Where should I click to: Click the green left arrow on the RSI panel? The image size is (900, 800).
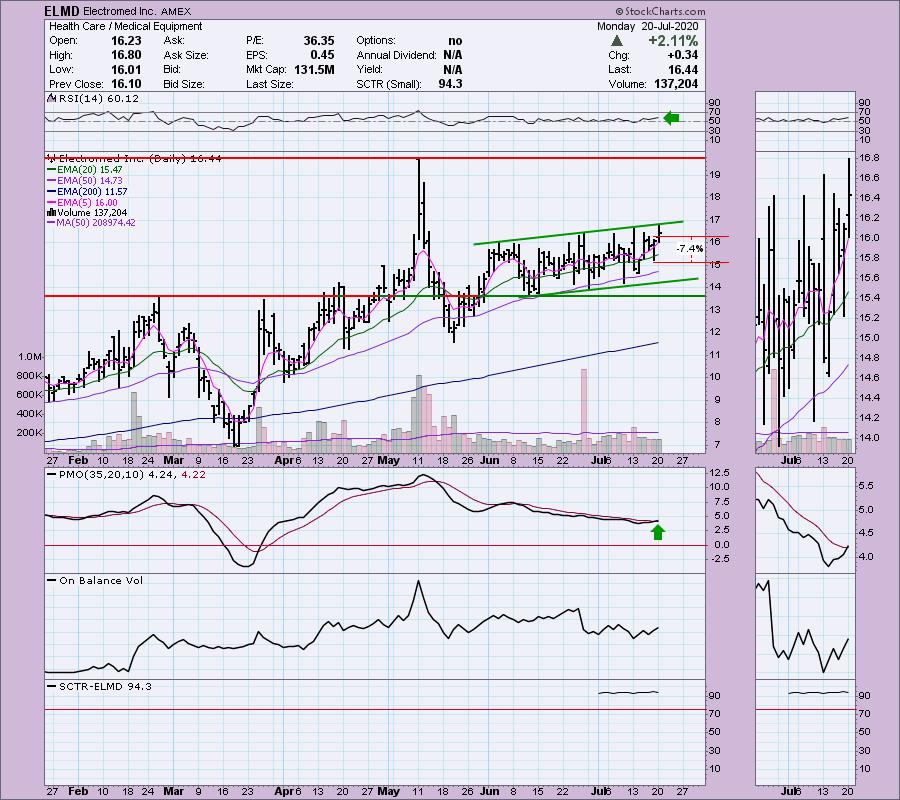click(671, 118)
